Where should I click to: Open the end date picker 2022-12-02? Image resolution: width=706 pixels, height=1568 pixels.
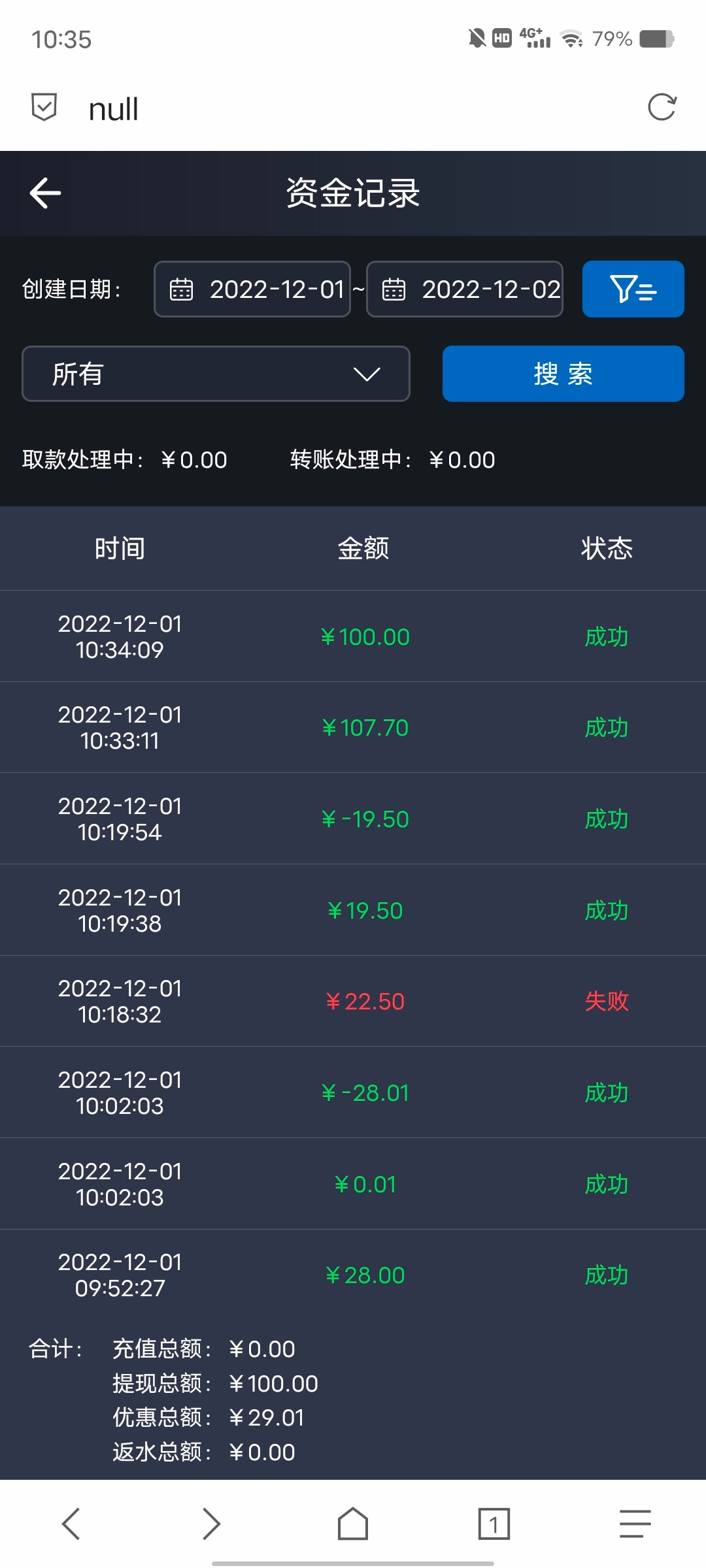pos(465,289)
